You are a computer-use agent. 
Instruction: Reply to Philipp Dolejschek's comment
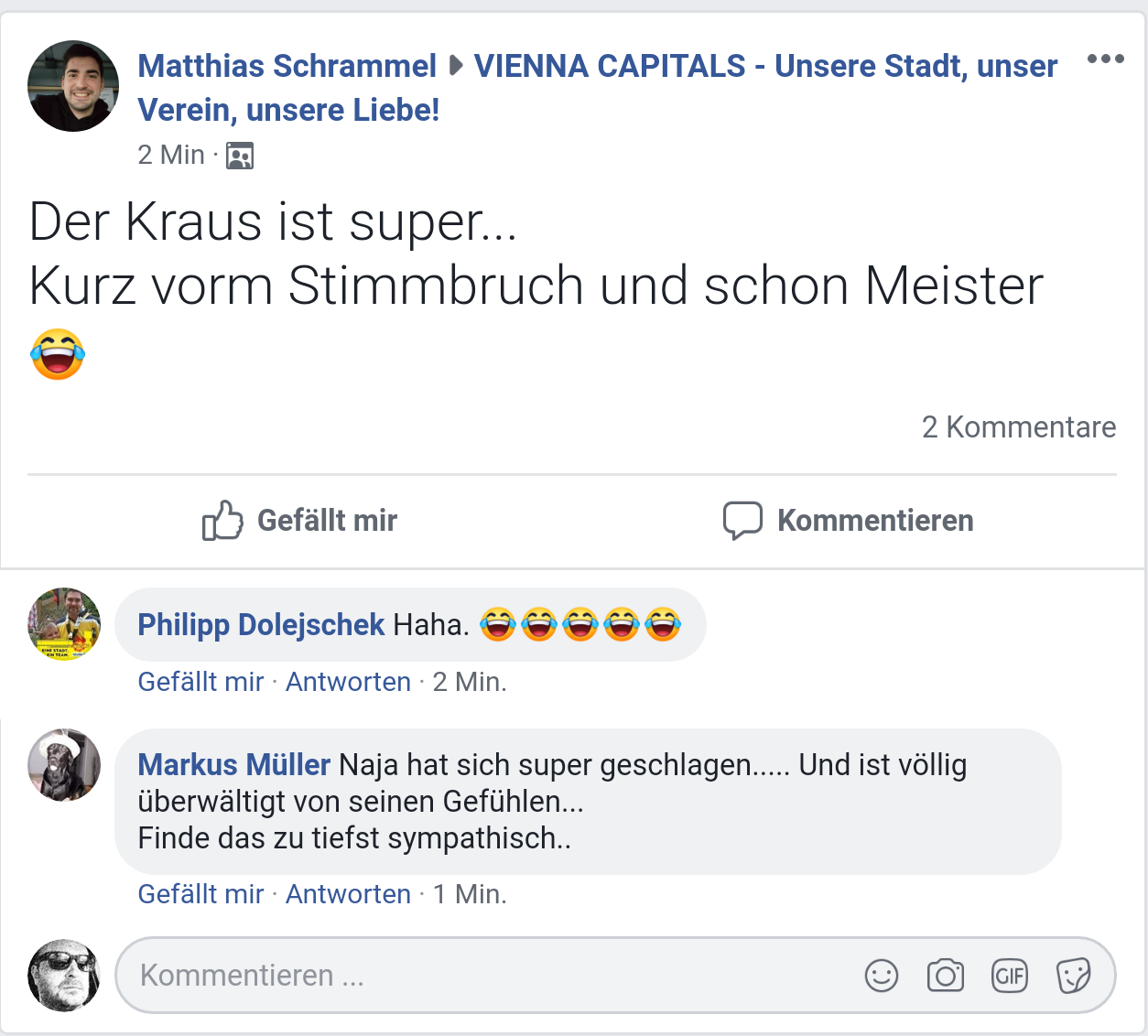(x=348, y=682)
